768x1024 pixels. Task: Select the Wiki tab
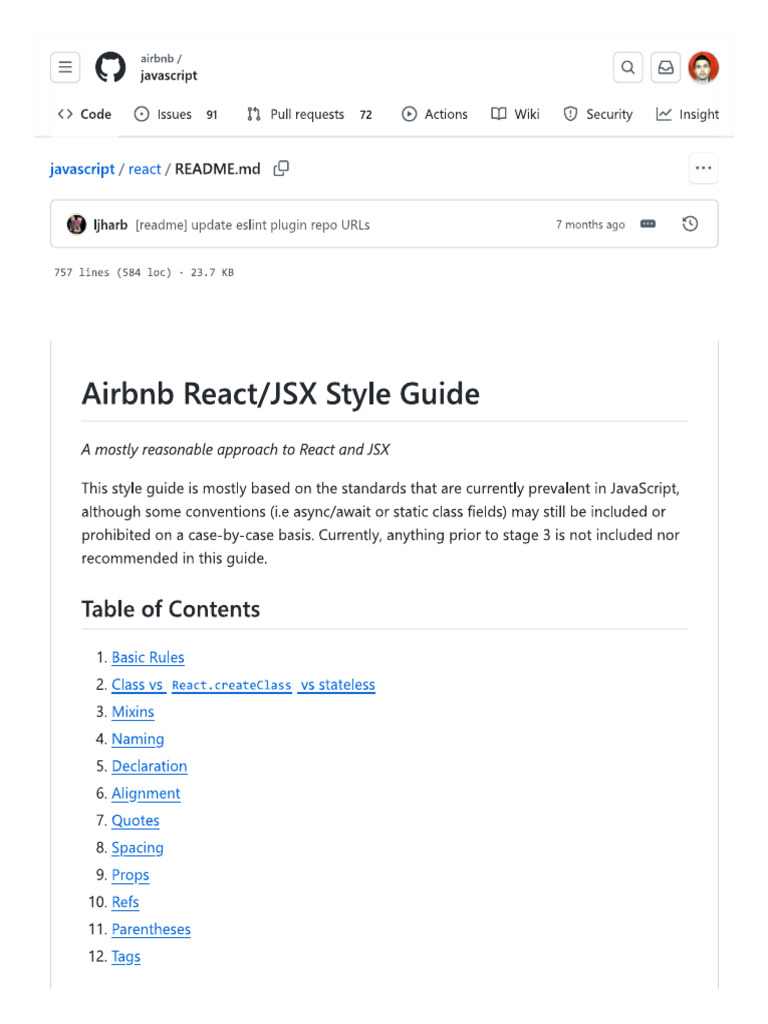(x=516, y=114)
